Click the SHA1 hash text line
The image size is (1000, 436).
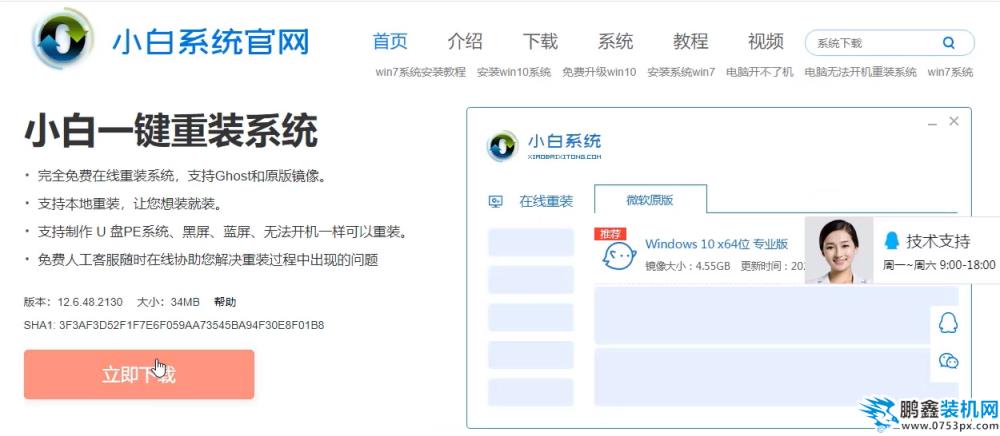click(174, 325)
